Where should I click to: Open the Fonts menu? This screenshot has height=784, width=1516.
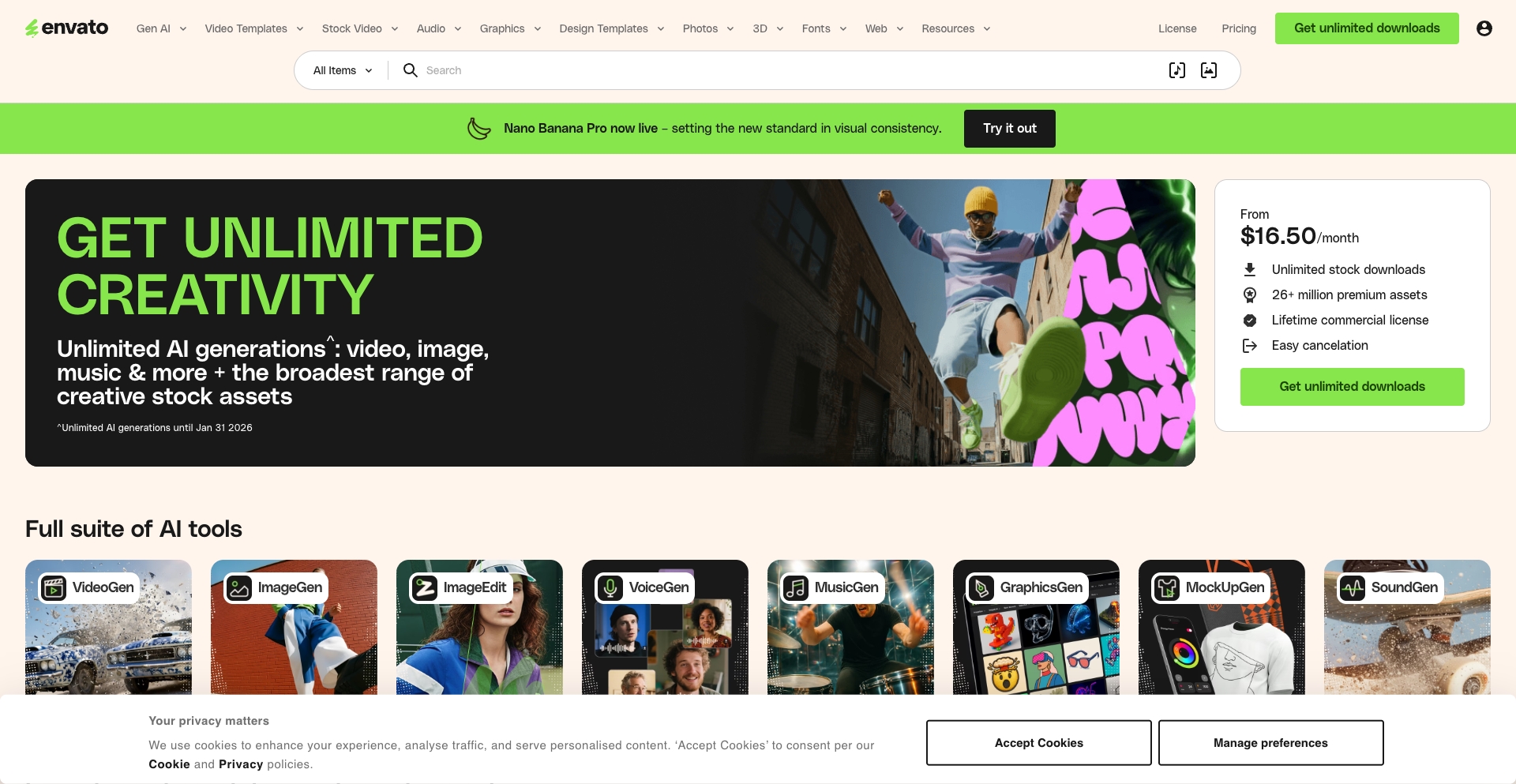point(823,28)
